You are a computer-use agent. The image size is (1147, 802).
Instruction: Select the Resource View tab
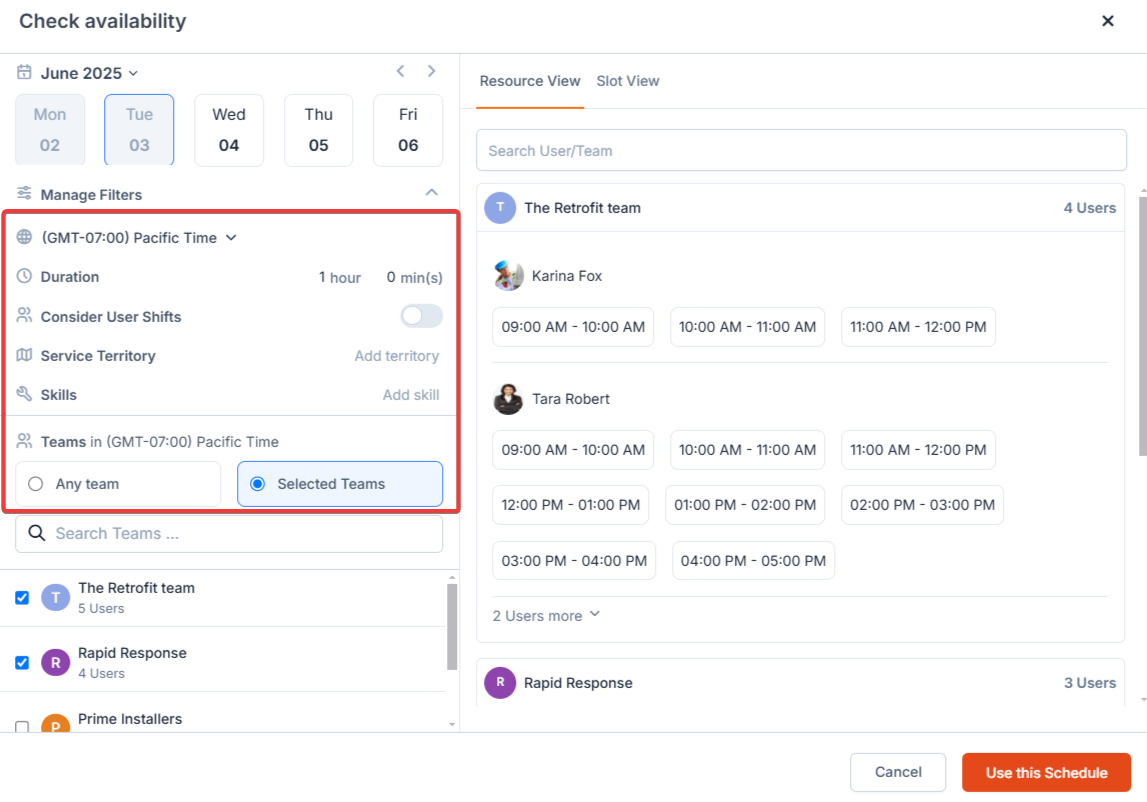[530, 81]
